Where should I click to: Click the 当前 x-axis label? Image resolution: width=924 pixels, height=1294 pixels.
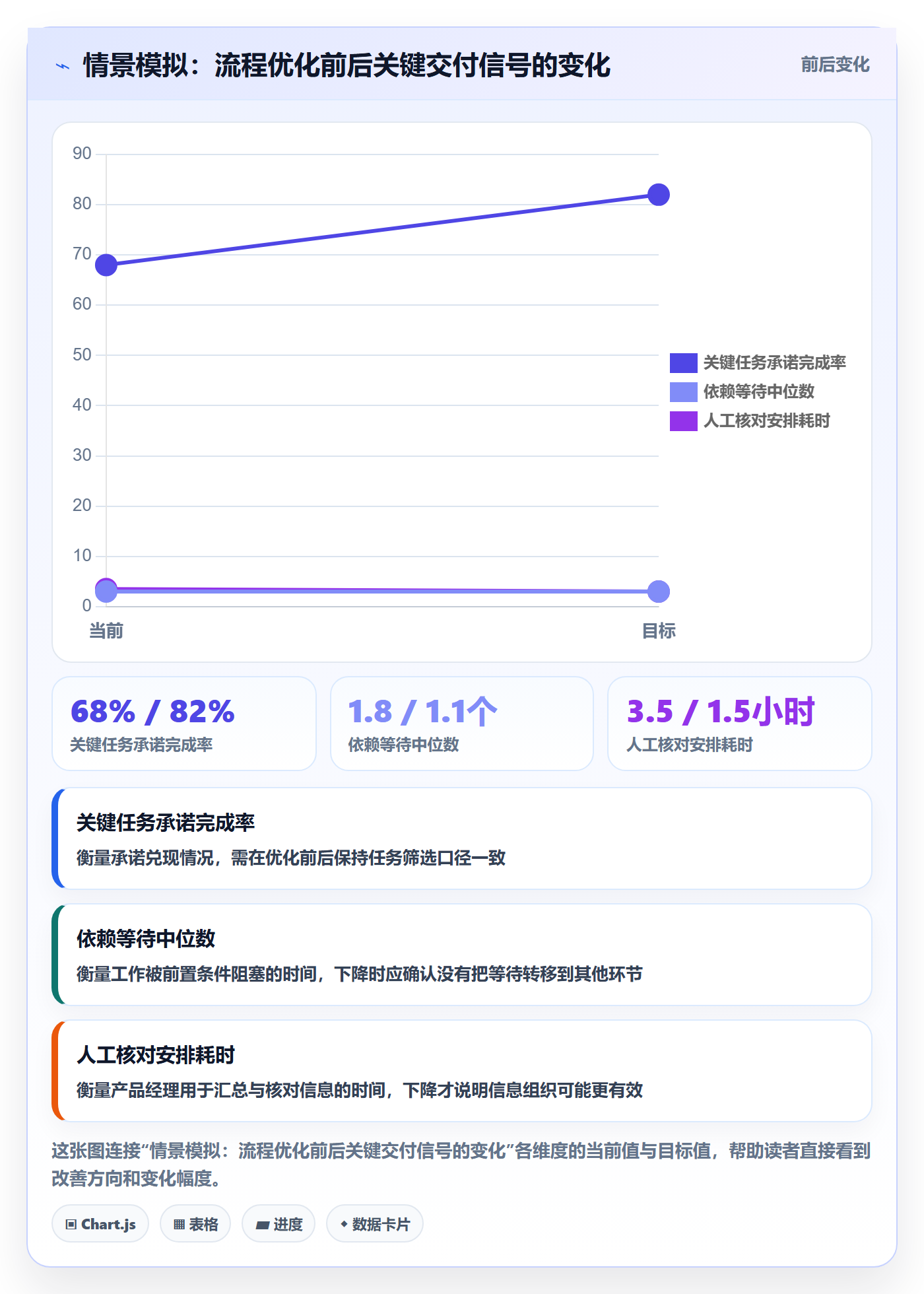[106, 631]
